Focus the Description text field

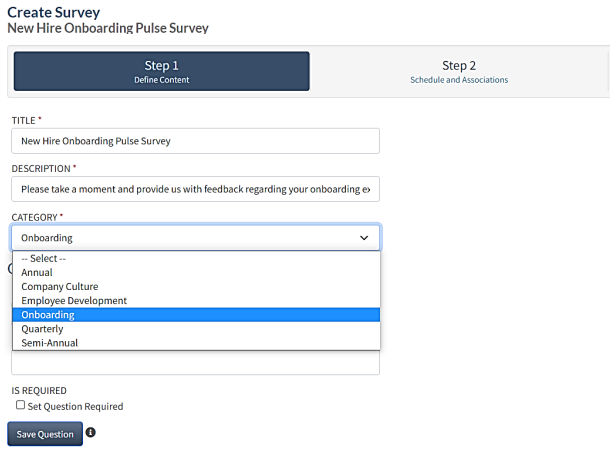click(x=195, y=189)
